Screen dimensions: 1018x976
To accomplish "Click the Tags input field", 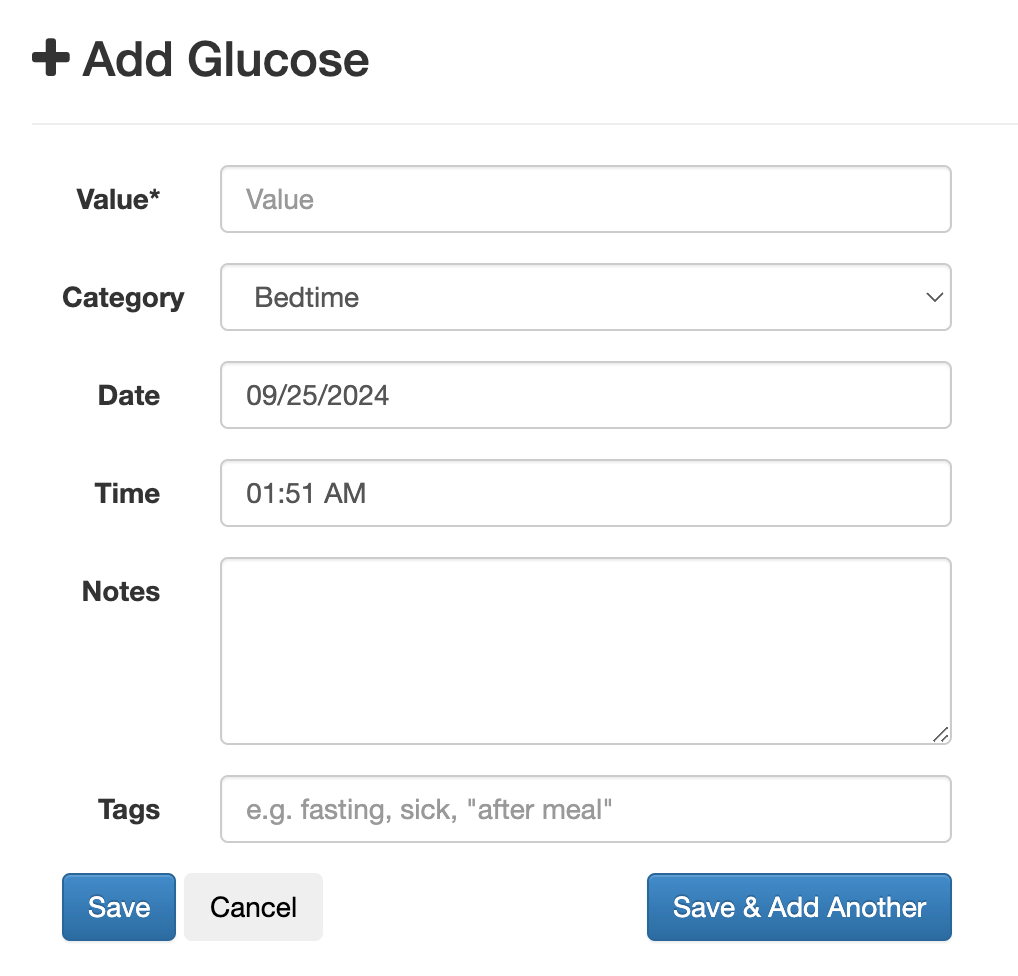I will [x=585, y=809].
